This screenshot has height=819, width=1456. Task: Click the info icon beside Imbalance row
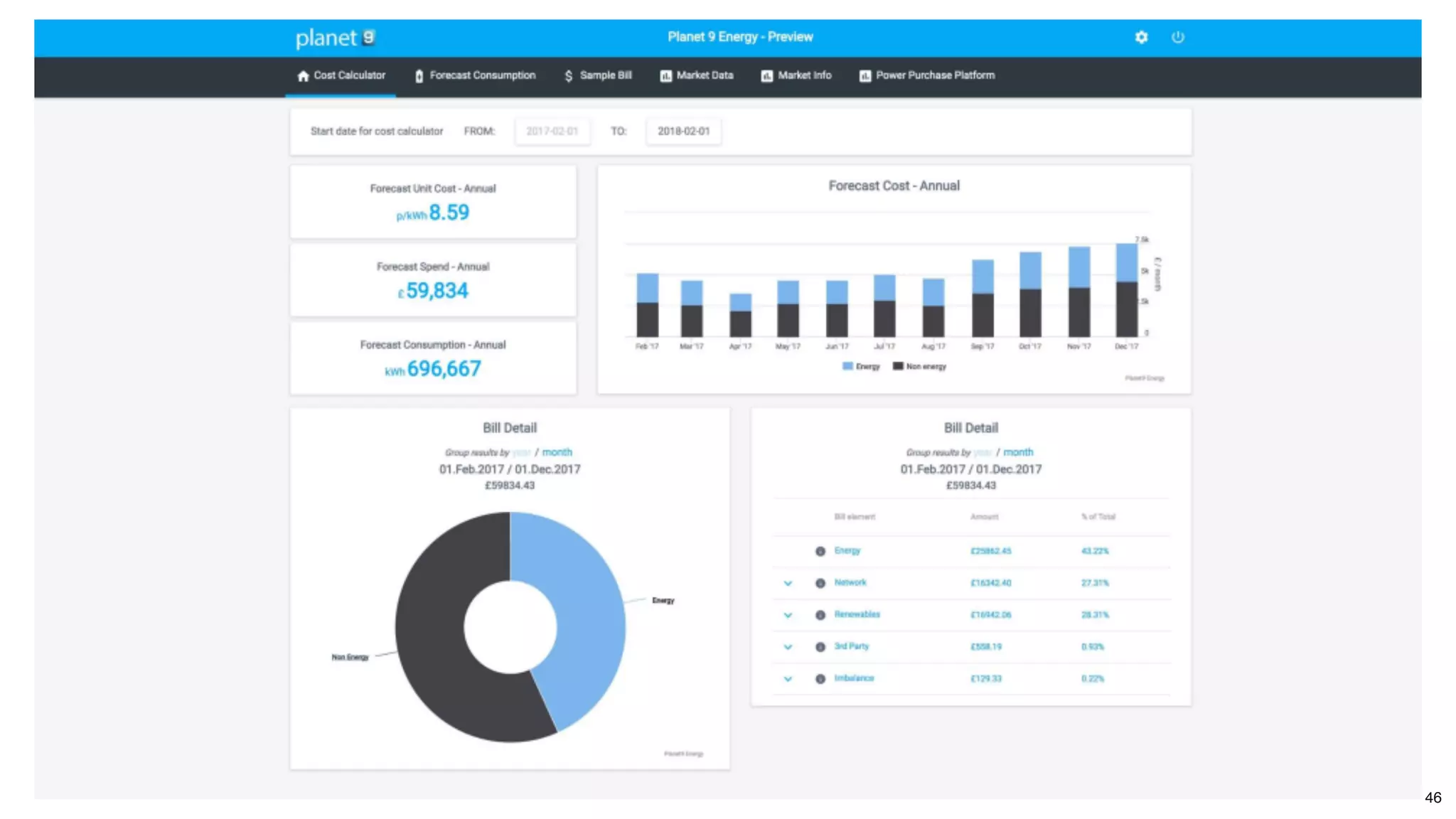pyautogui.click(x=820, y=679)
